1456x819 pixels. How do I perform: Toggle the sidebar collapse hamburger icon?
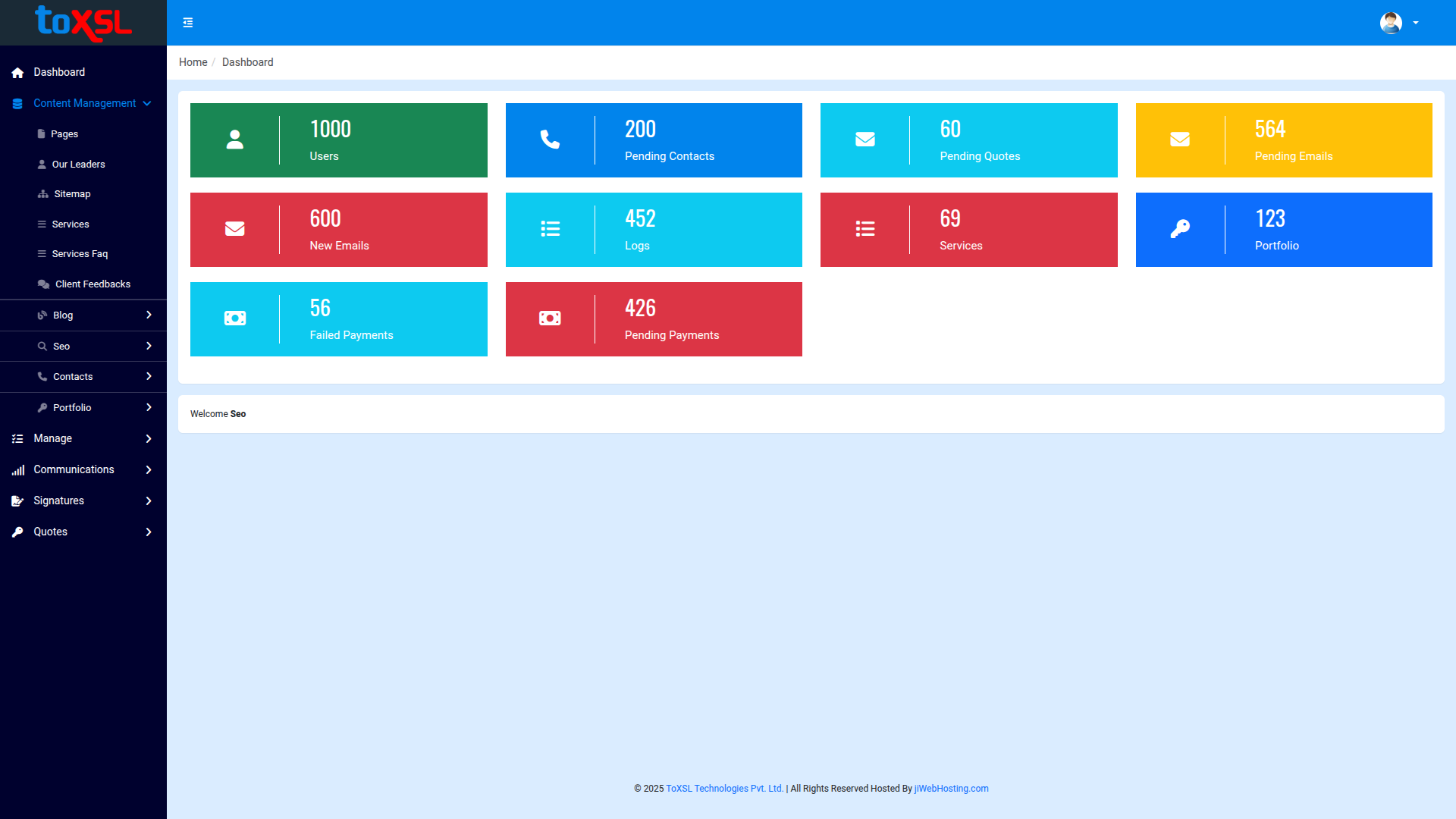(188, 23)
